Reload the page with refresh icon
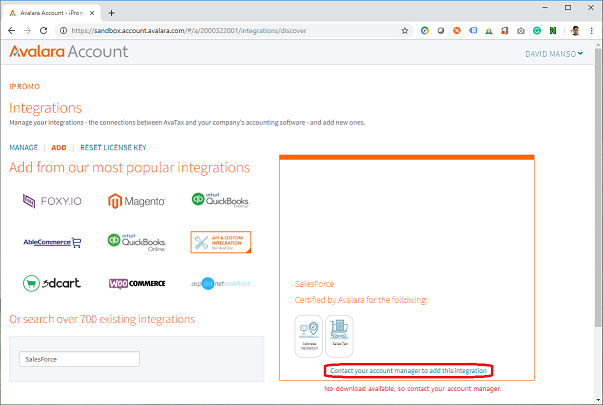The width and height of the screenshot is (603, 405). [x=43, y=31]
